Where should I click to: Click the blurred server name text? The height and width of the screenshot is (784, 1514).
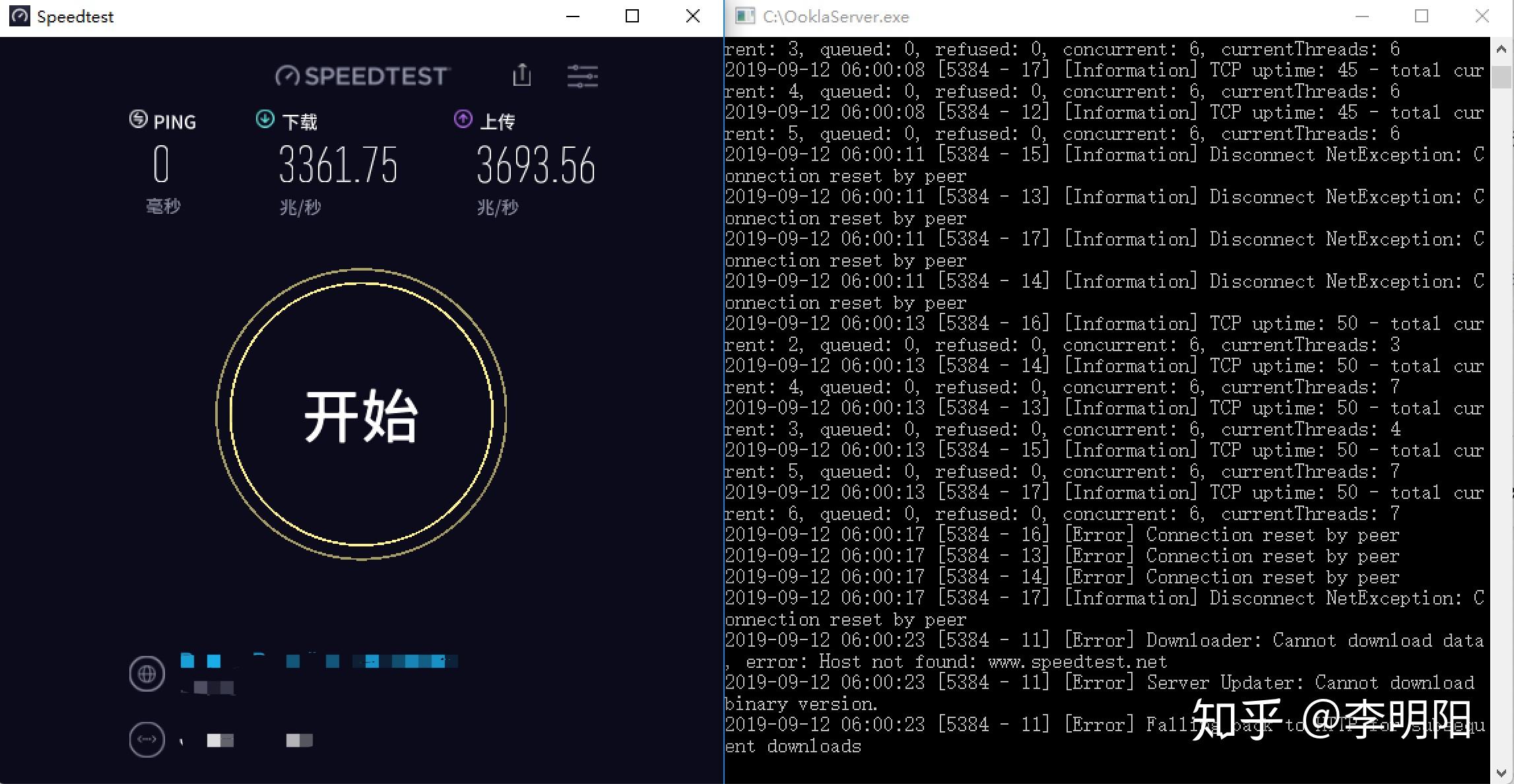pyautogui.click(x=246, y=740)
